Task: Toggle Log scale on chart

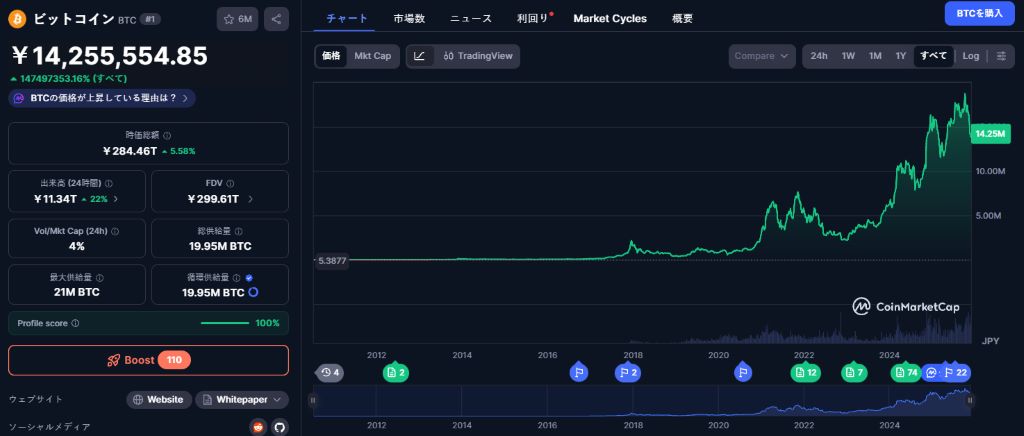Action: 970,56
